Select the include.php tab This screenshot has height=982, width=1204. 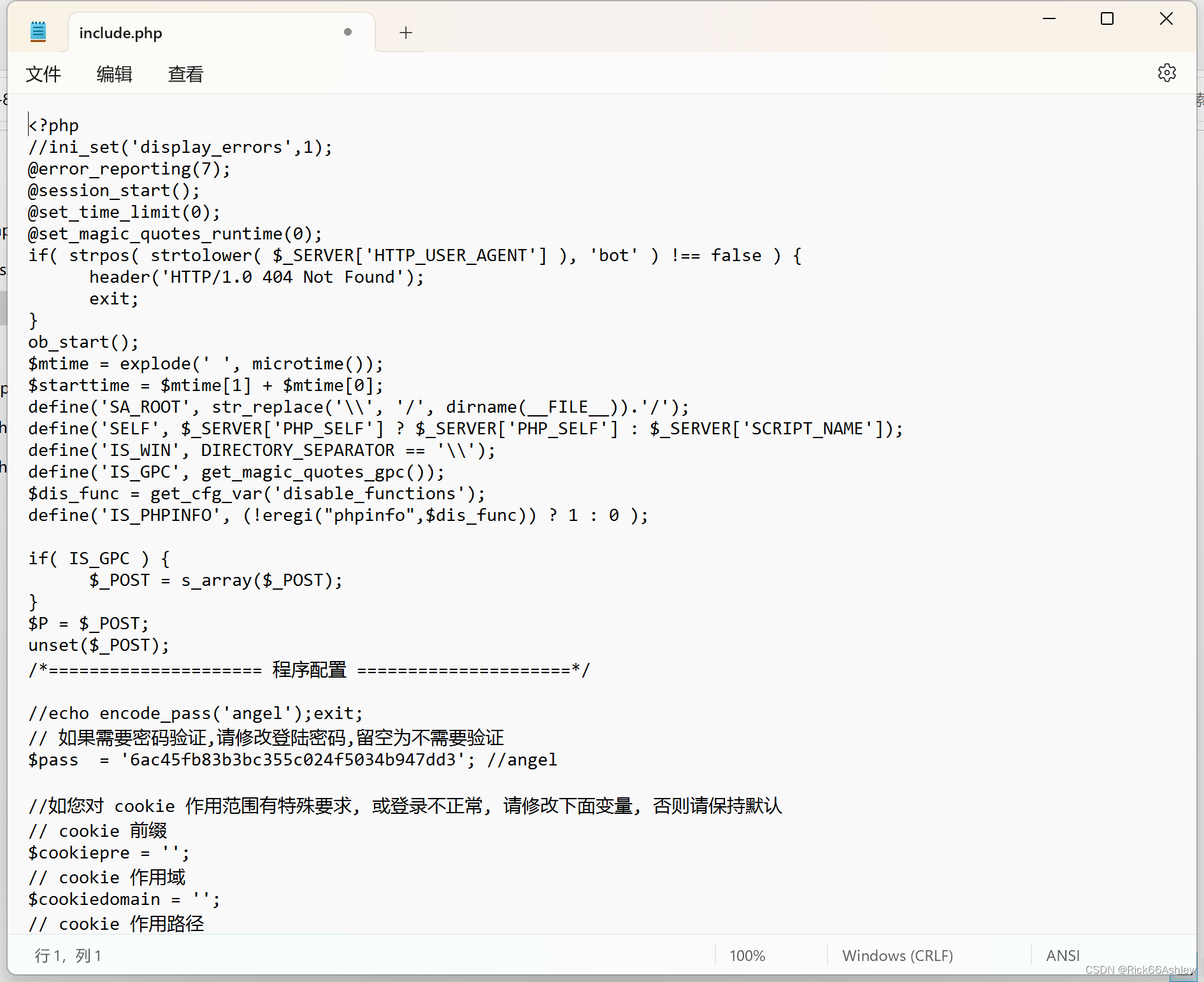point(222,32)
